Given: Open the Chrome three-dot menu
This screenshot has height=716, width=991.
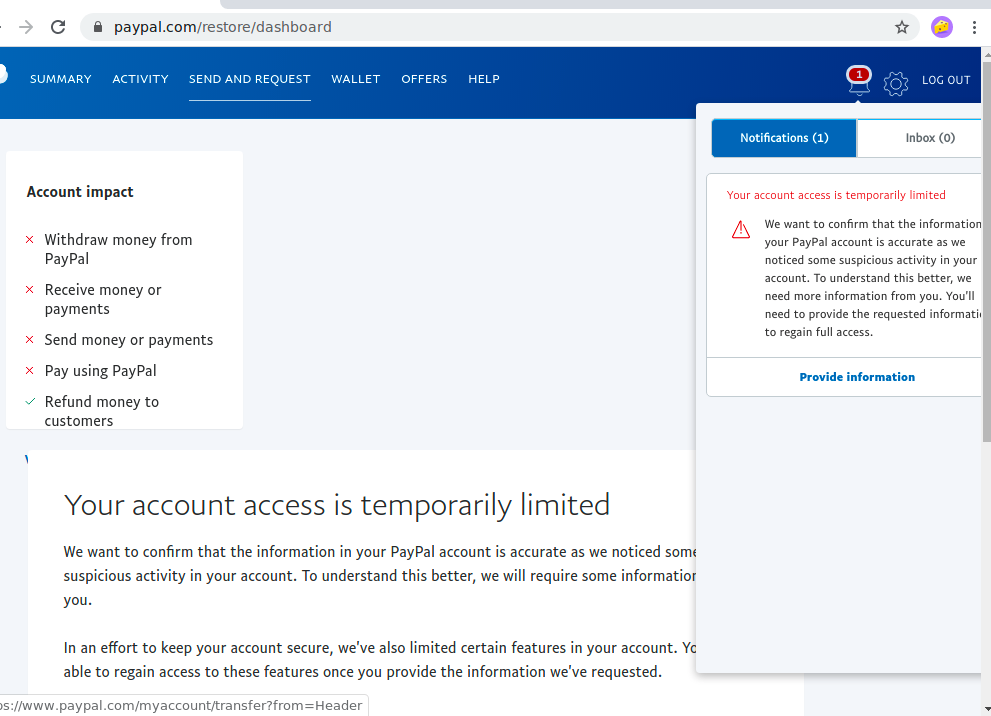Looking at the screenshot, I should pos(974,27).
